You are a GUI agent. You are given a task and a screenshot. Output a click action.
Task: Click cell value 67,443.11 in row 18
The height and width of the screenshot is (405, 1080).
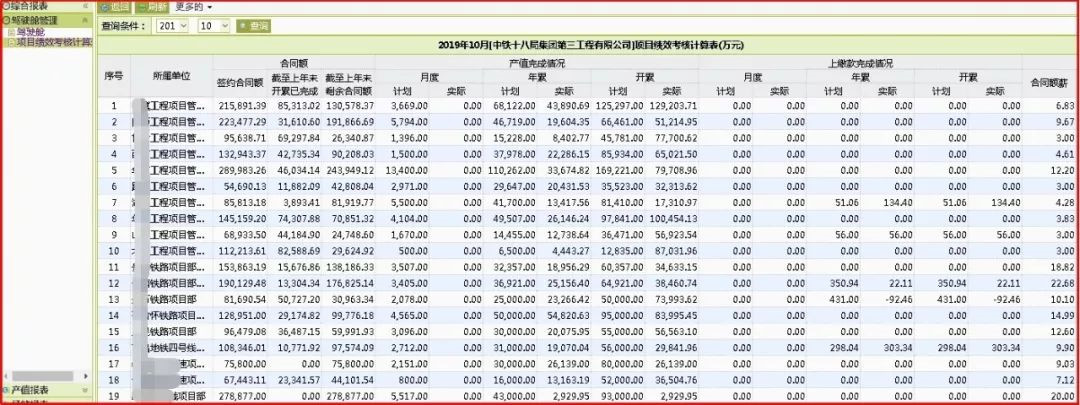tap(247, 380)
